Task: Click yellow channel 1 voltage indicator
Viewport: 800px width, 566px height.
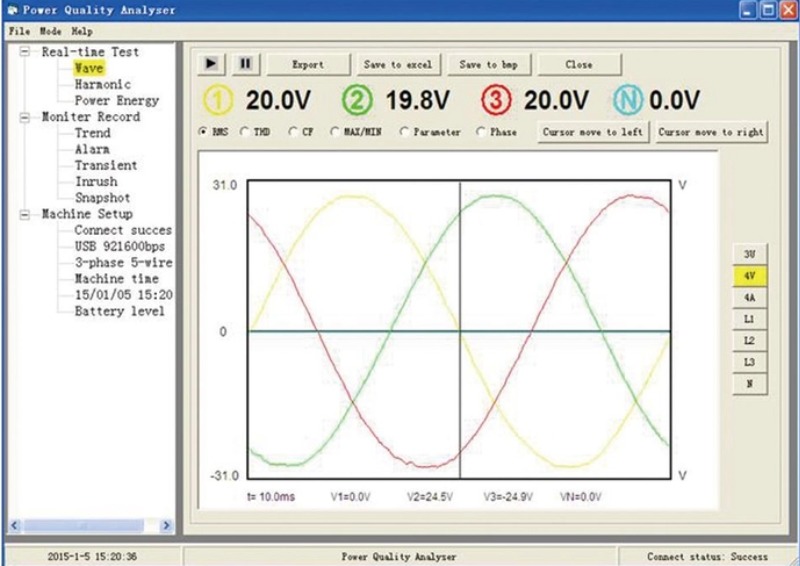Action: click(x=222, y=101)
